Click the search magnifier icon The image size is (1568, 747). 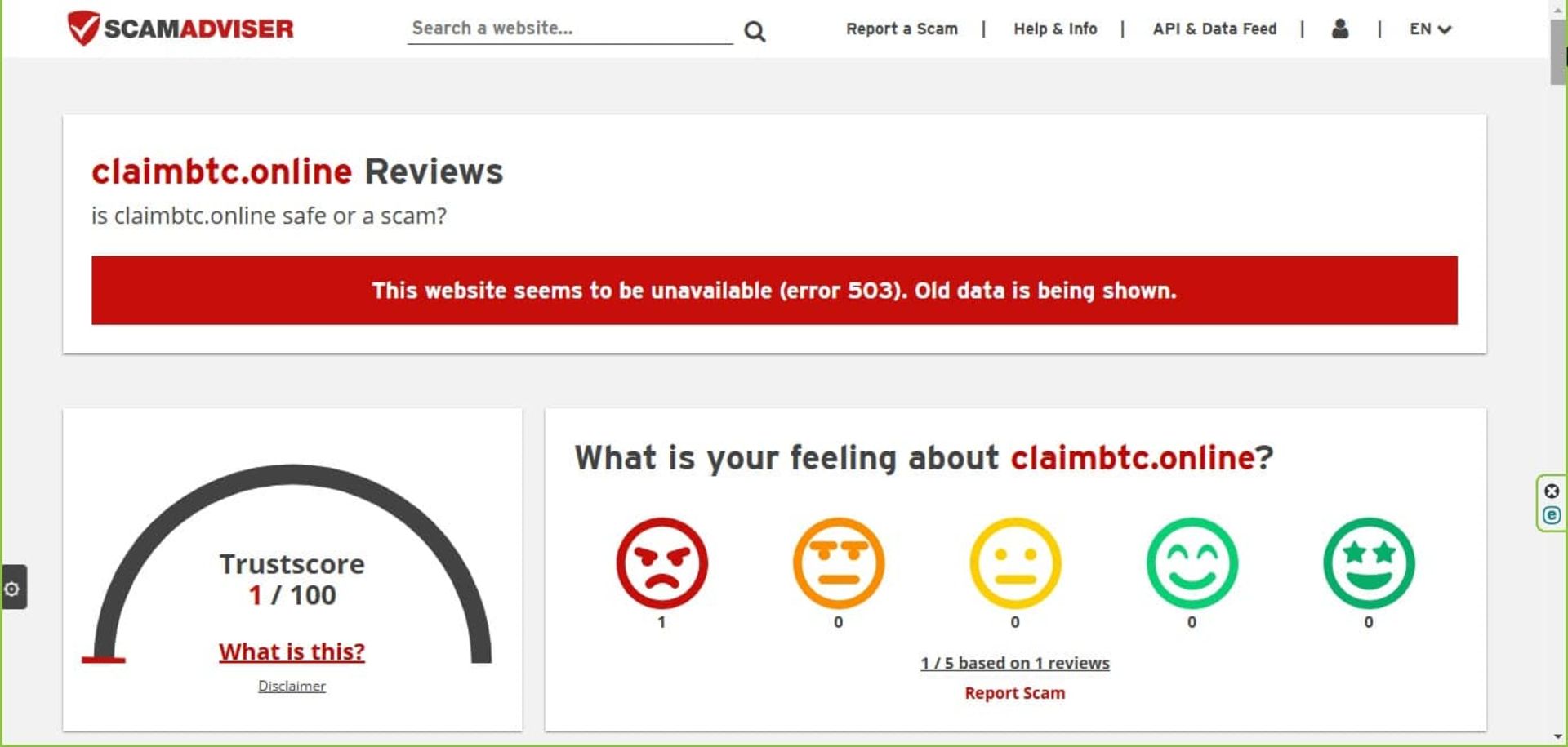(x=755, y=32)
